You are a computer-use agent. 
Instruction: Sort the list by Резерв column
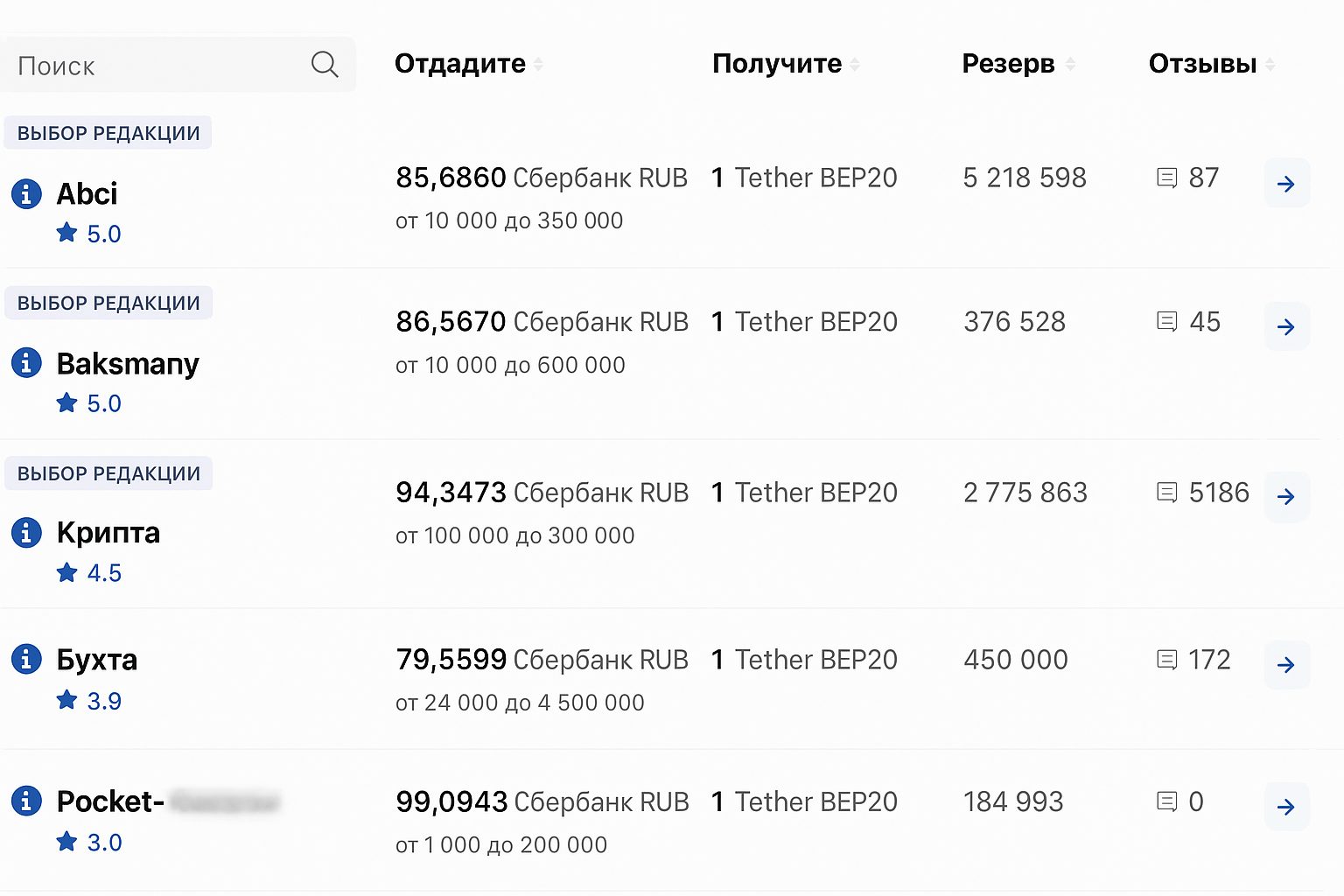pos(1018,64)
